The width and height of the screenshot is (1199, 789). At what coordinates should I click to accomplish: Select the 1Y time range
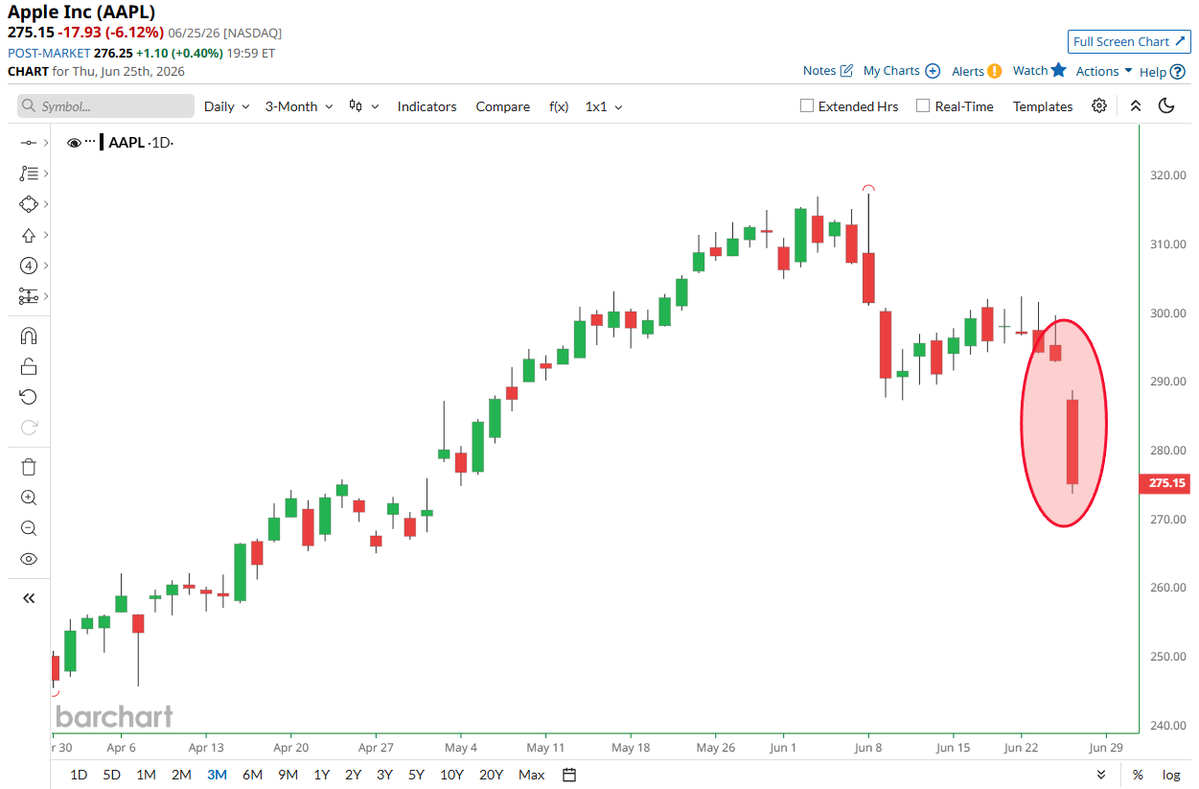pos(322,774)
